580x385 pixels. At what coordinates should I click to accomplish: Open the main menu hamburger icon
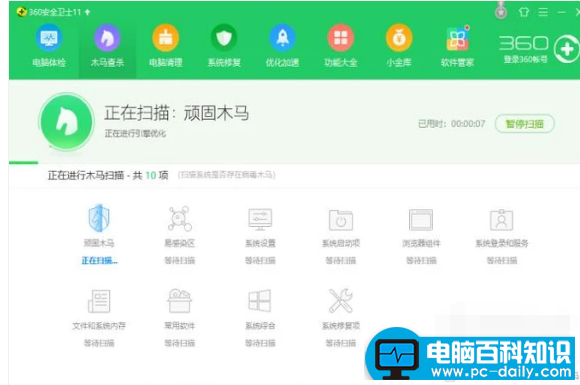(x=543, y=12)
